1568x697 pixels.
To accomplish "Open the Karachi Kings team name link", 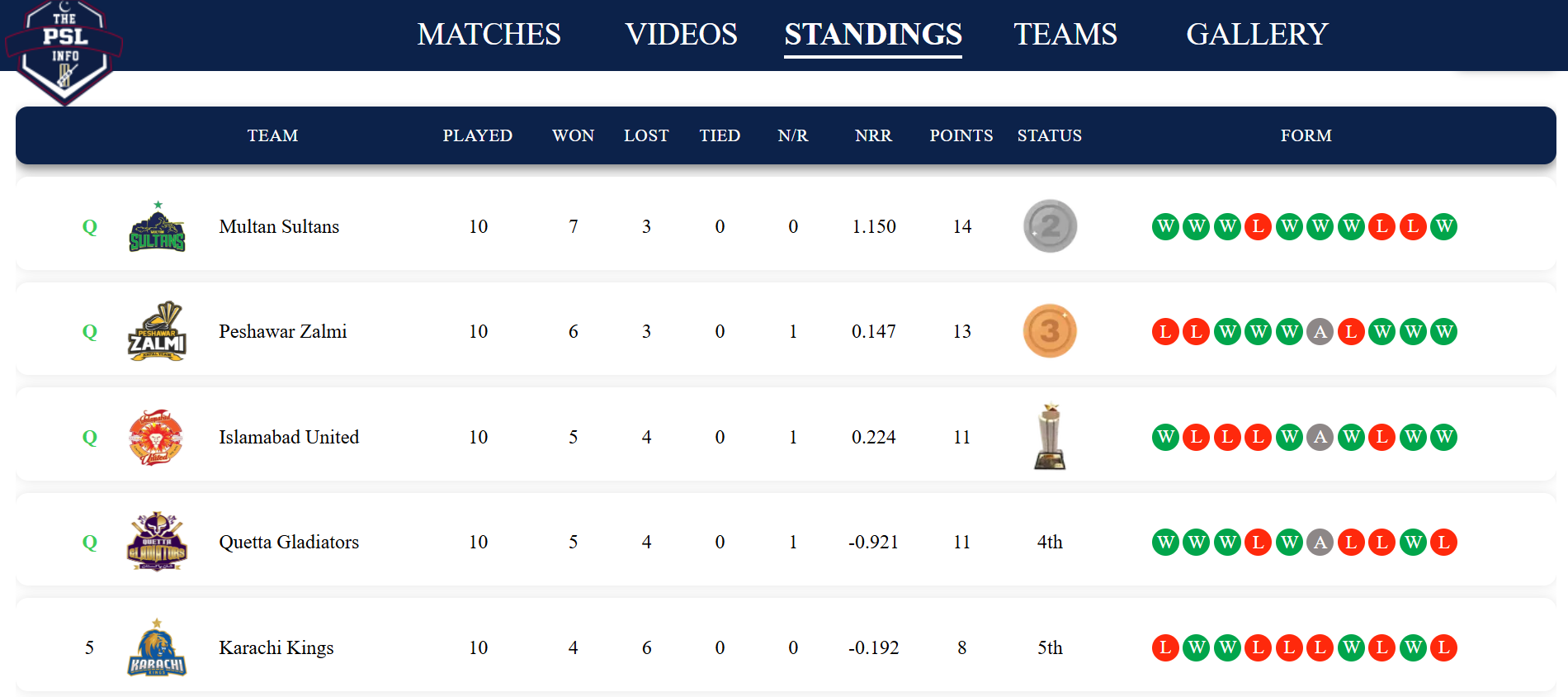I will click(x=276, y=648).
